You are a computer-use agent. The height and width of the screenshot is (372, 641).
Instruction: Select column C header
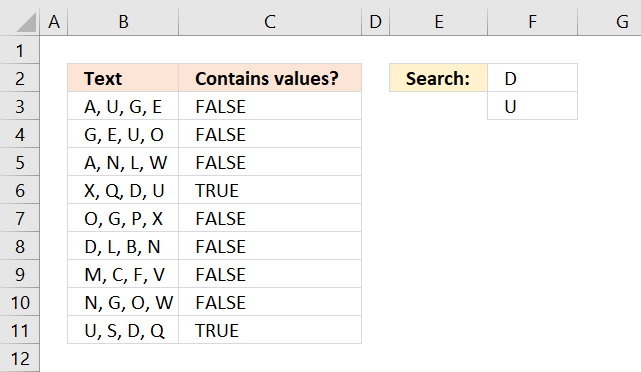[270, 22]
